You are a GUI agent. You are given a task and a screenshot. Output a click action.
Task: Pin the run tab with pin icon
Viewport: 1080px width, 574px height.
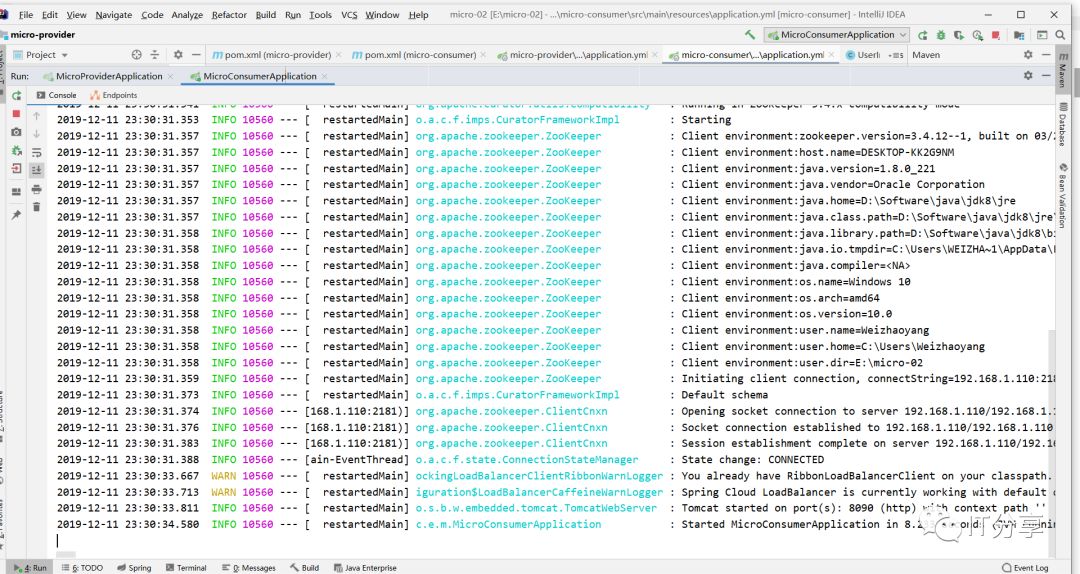point(17,215)
